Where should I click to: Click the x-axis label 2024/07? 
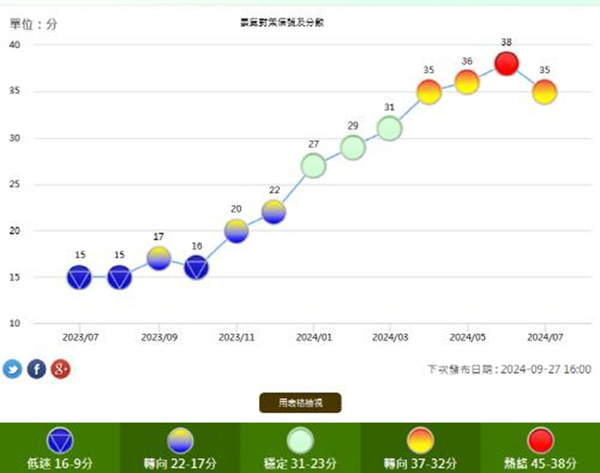545,337
